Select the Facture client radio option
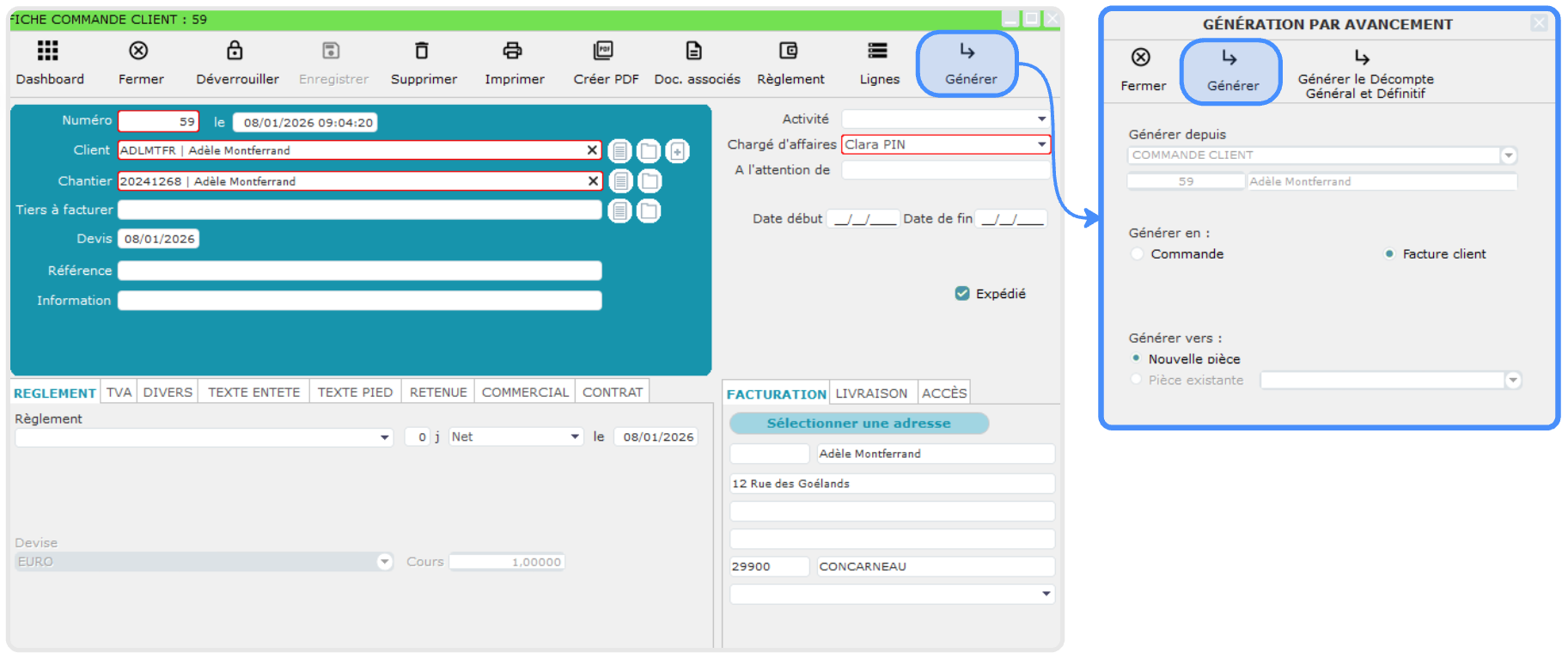1568x659 pixels. click(x=1389, y=254)
